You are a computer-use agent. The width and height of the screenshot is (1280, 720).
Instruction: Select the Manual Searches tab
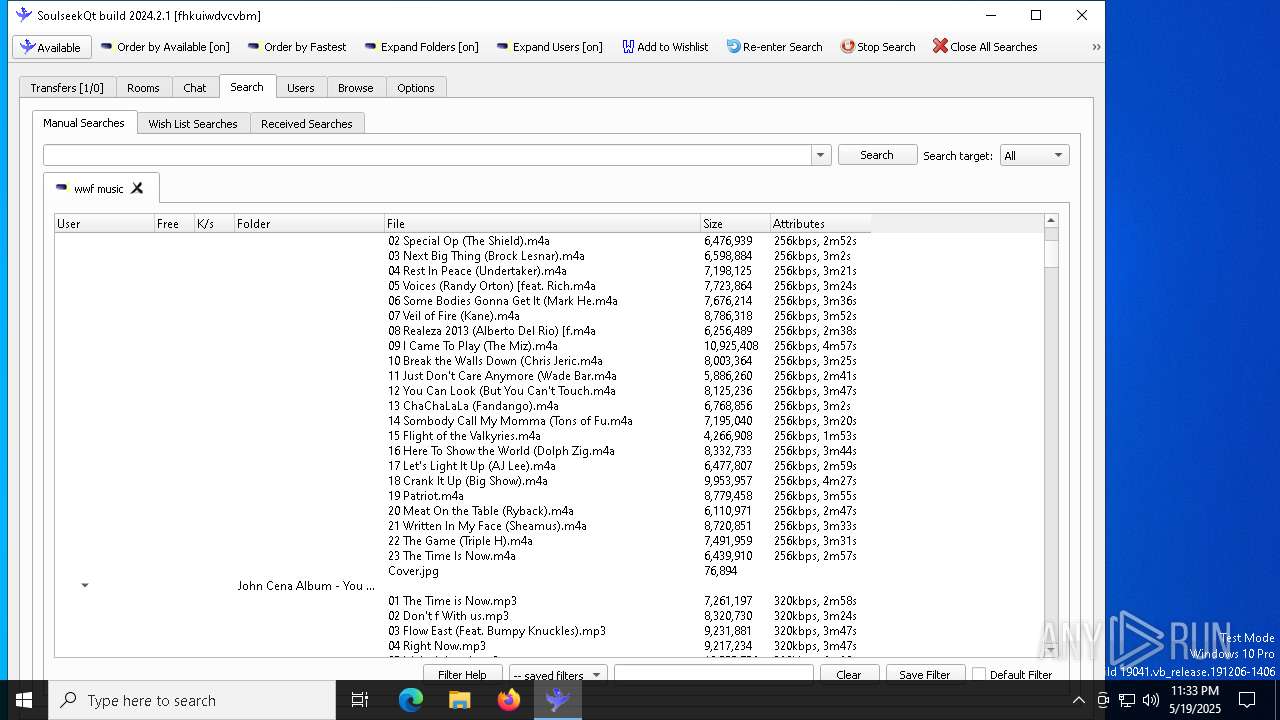[84, 123]
